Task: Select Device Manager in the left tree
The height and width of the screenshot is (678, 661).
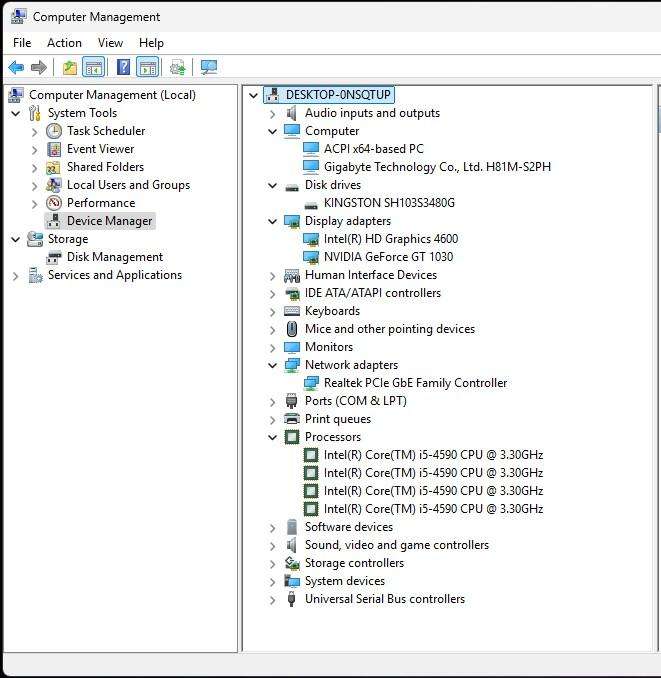Action: 100,221
